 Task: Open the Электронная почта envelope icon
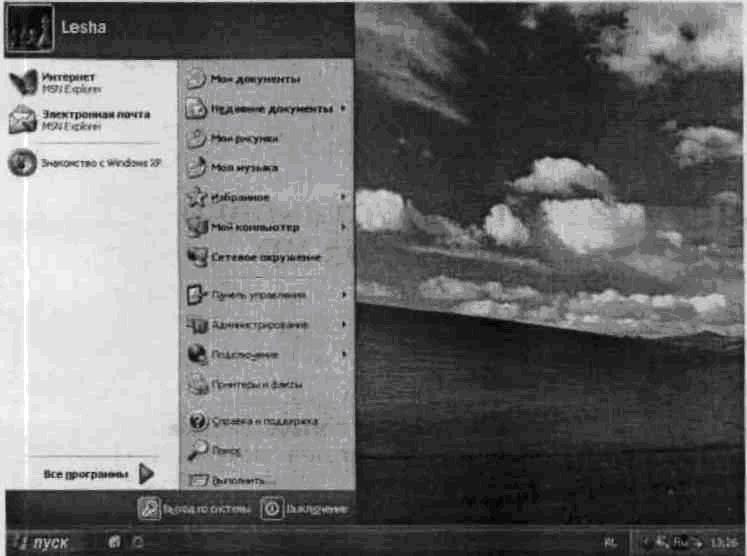22,119
